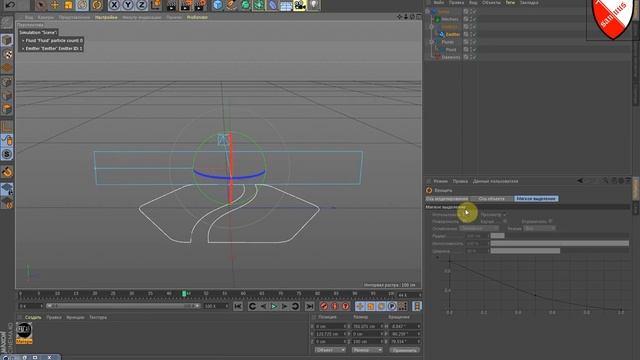Go to end of animation

[x=310, y=306]
